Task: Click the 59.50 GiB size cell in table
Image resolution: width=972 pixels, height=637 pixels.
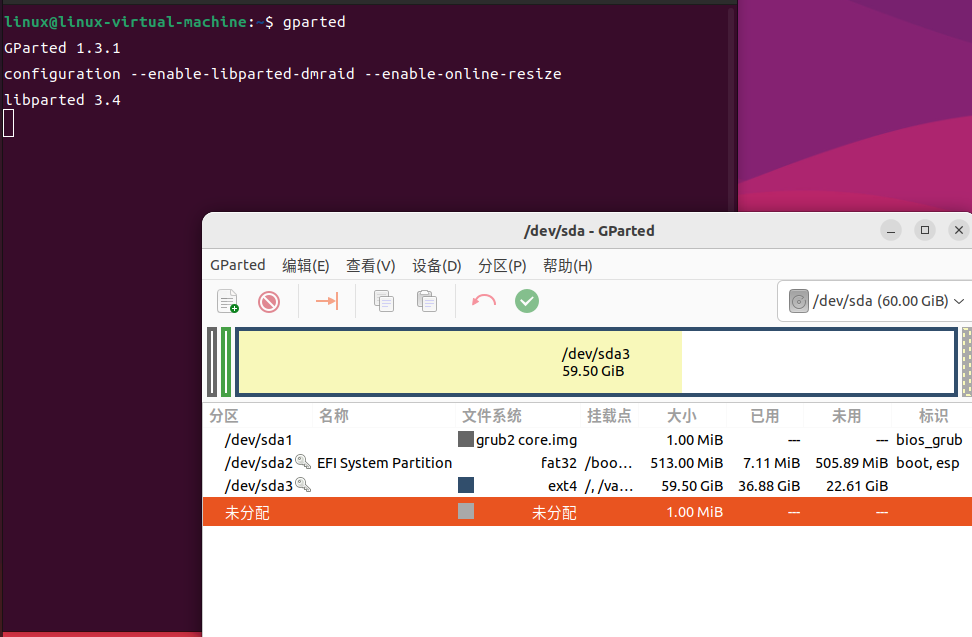Action: [692, 486]
